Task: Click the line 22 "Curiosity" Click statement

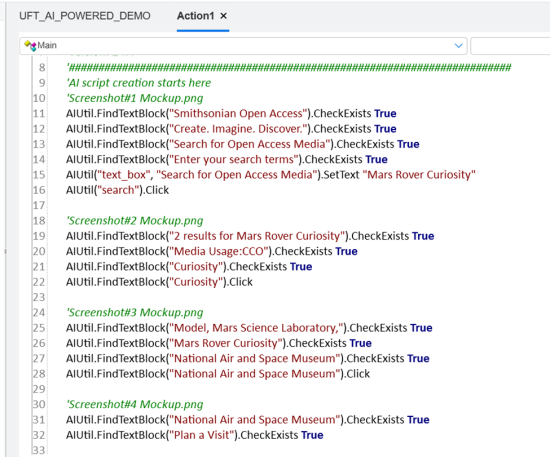Action: point(159,282)
